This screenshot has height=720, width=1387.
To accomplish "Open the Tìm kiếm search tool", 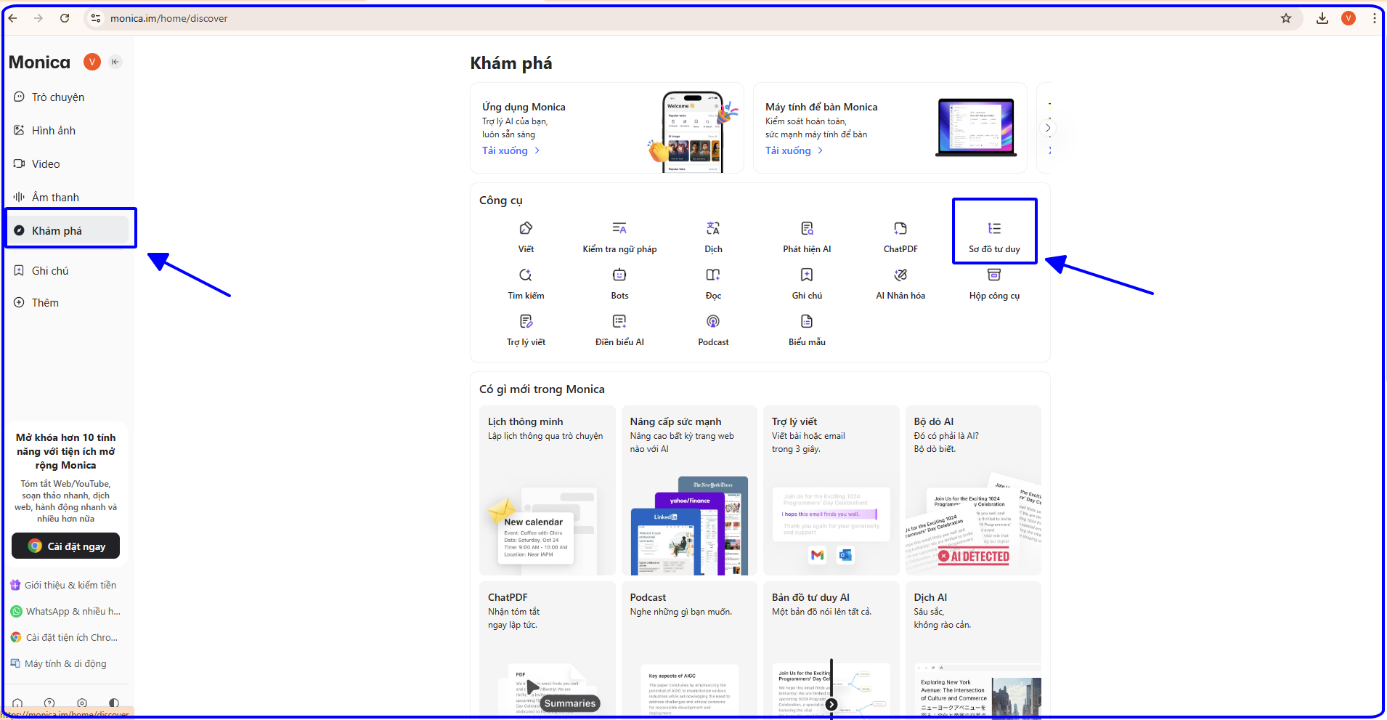I will [526, 284].
